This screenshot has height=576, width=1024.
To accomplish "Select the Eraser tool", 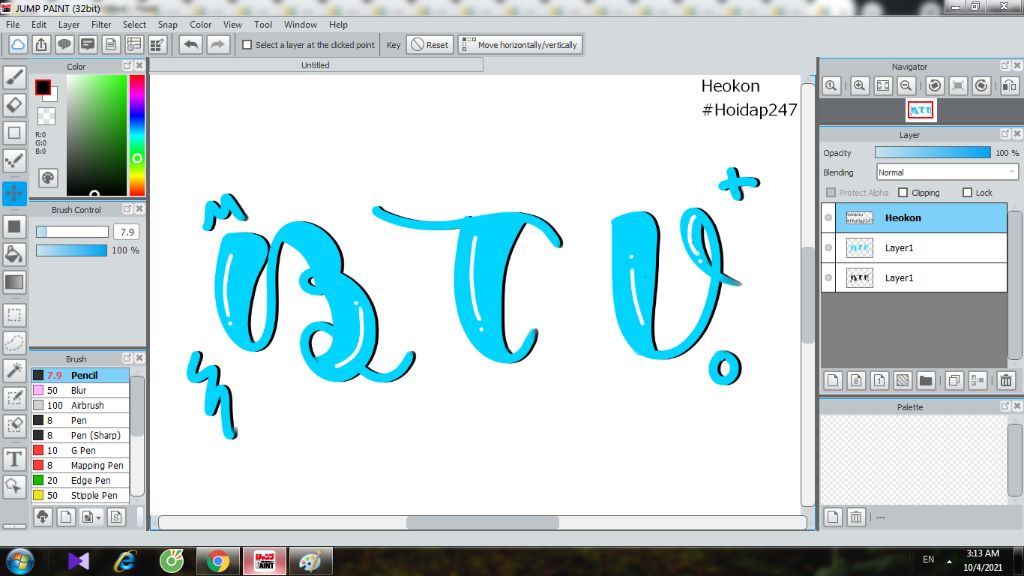I will point(14,104).
